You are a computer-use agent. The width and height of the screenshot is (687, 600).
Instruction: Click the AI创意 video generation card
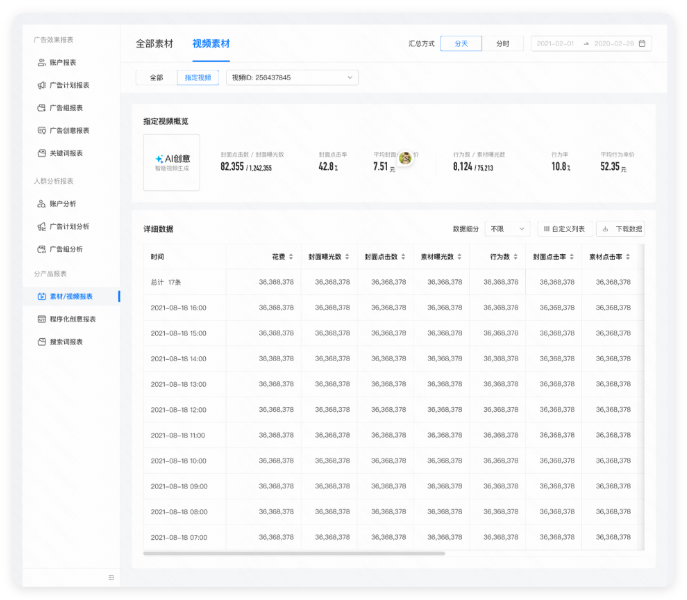click(172, 162)
